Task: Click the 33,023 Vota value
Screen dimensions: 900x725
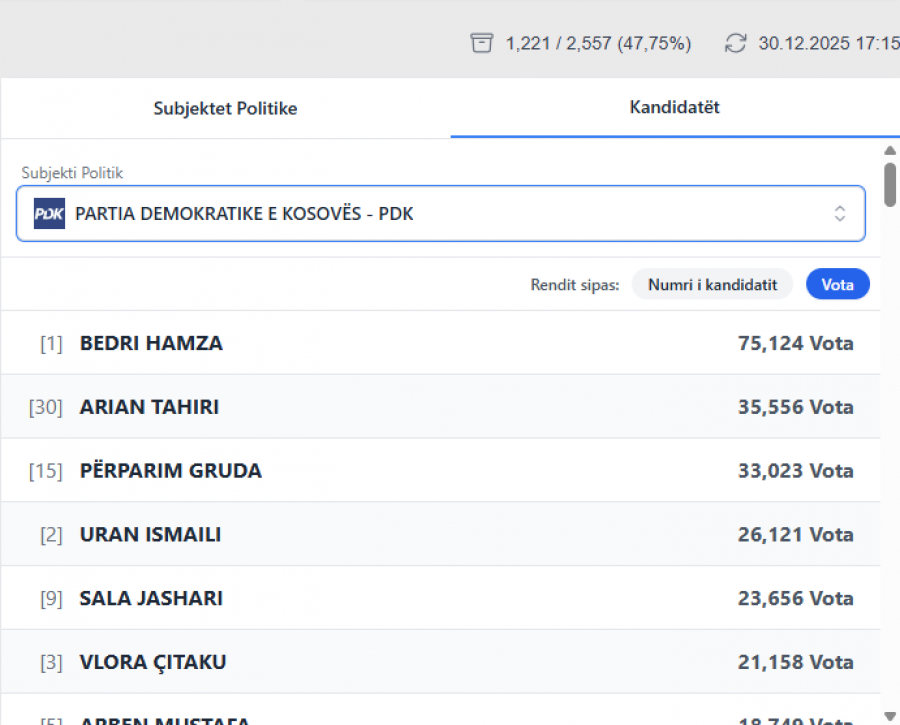Action: coord(796,471)
